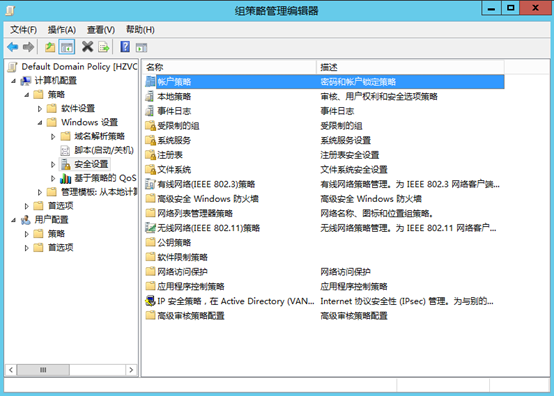Click the 系统服务 locked folder icon
Image resolution: width=554 pixels, height=396 pixels.
pos(150,140)
